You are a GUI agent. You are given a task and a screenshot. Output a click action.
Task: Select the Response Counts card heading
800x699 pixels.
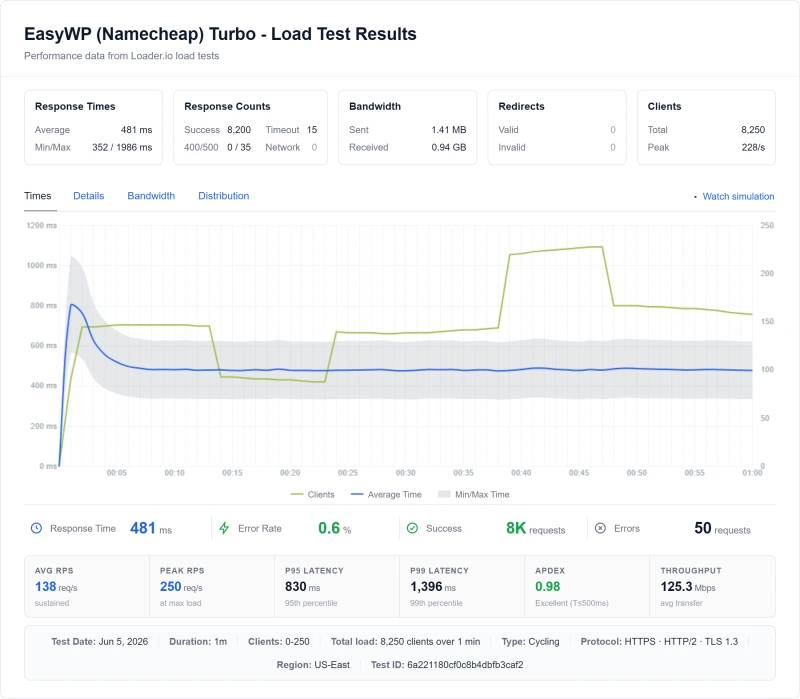[x=227, y=106]
